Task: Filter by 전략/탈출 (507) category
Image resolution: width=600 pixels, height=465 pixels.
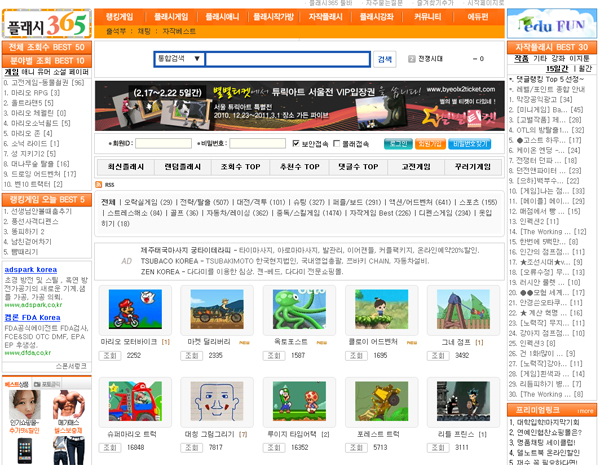Action: point(204,202)
